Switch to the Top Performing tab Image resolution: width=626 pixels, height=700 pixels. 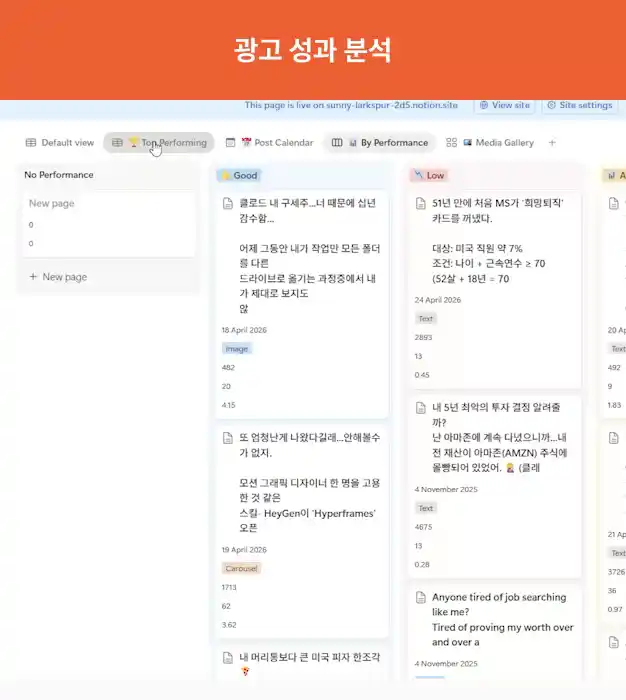[159, 143]
